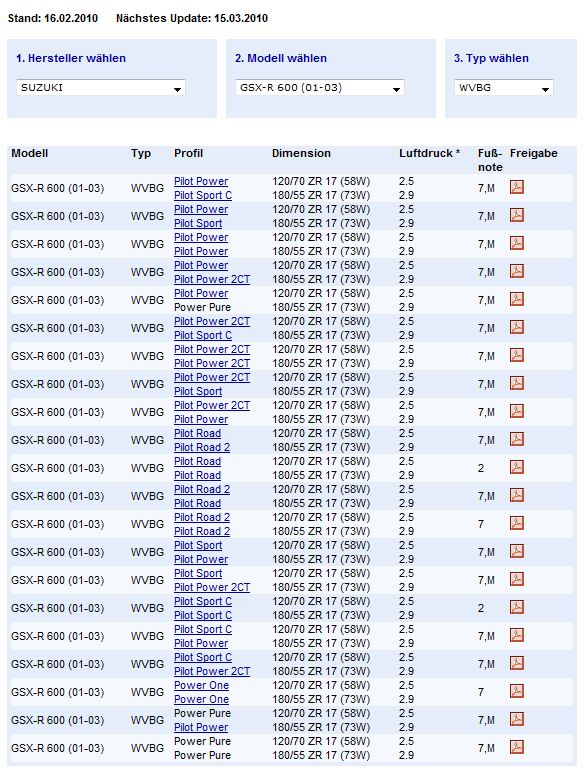Open the Typ dropdown showing WVBG
Viewport: 585px width, 774px height.
click(504, 88)
